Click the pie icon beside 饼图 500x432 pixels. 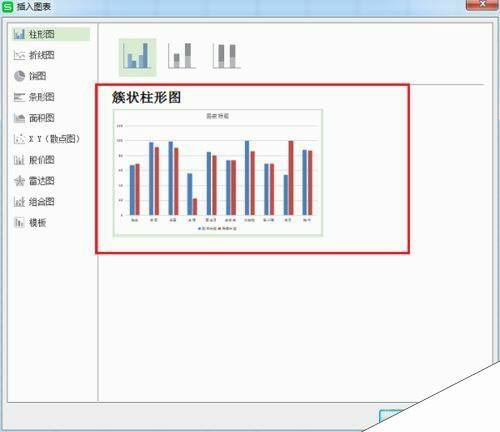tap(19, 76)
